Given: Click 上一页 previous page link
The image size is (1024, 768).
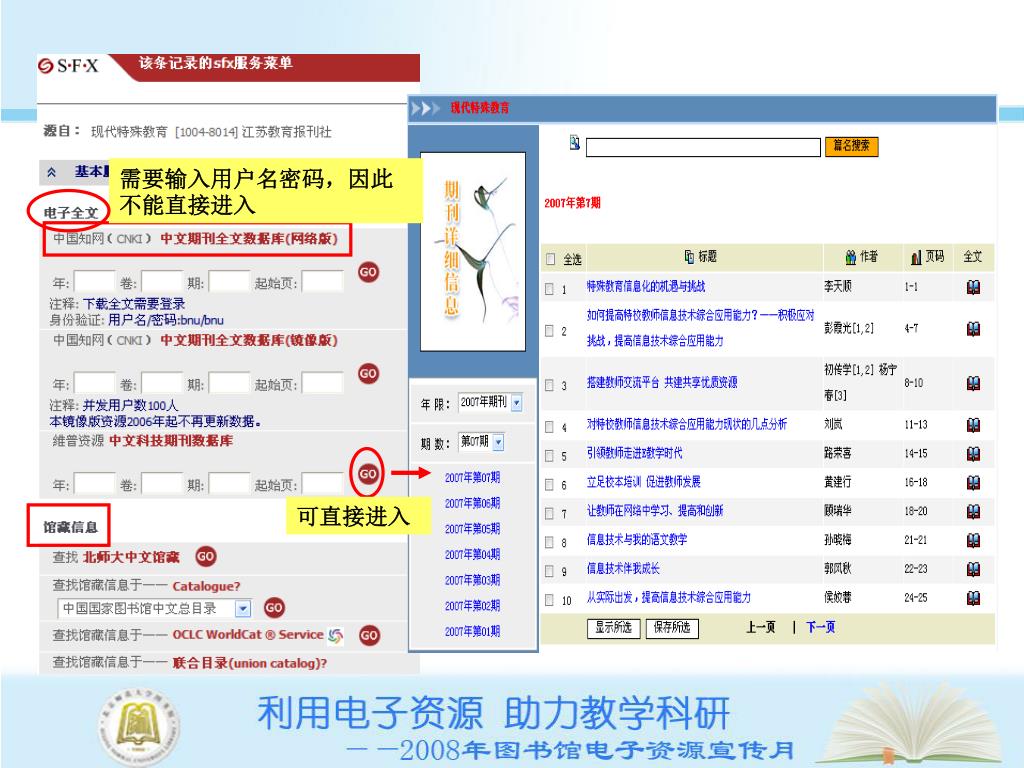Looking at the screenshot, I should click(761, 627).
